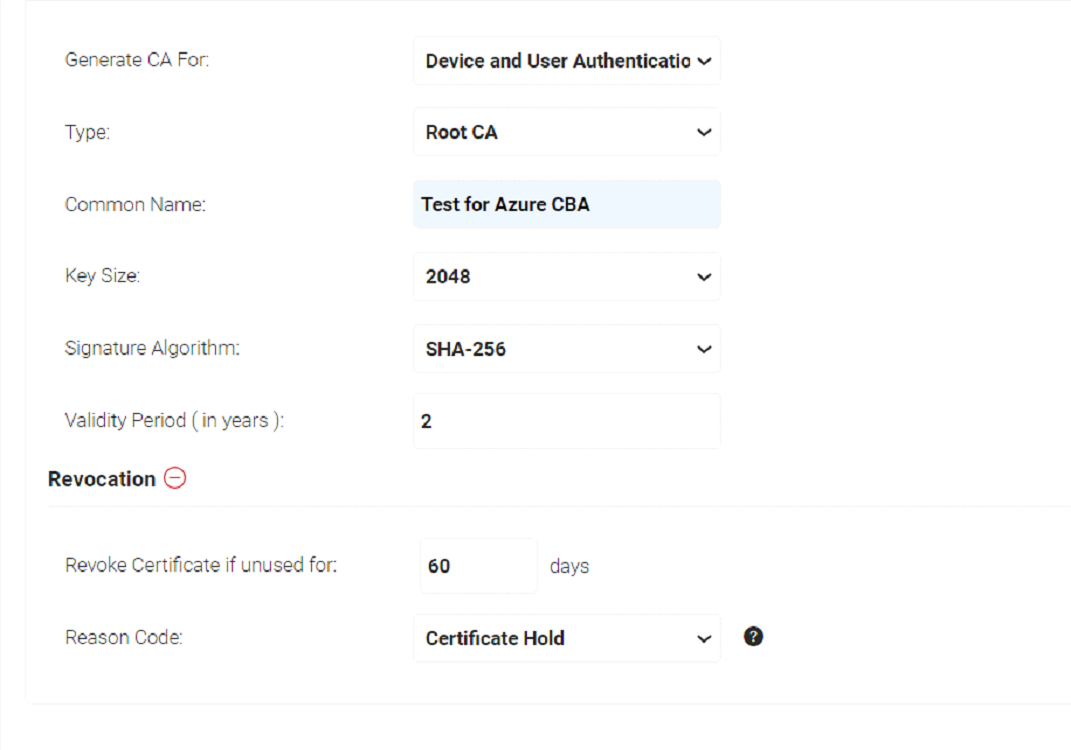Click the days label beside the revoke input
This screenshot has height=750, width=1071.
pyautogui.click(x=572, y=566)
